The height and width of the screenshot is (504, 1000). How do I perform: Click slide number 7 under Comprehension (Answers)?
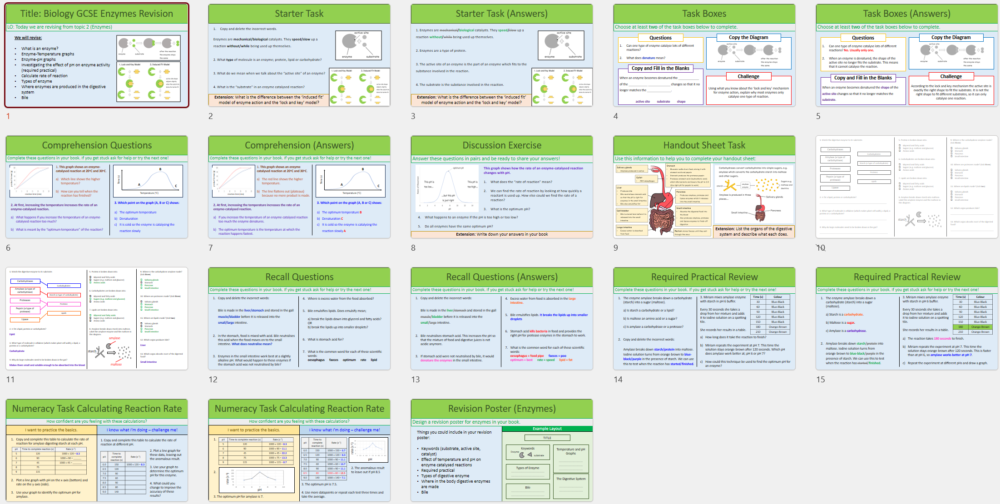pos(211,248)
